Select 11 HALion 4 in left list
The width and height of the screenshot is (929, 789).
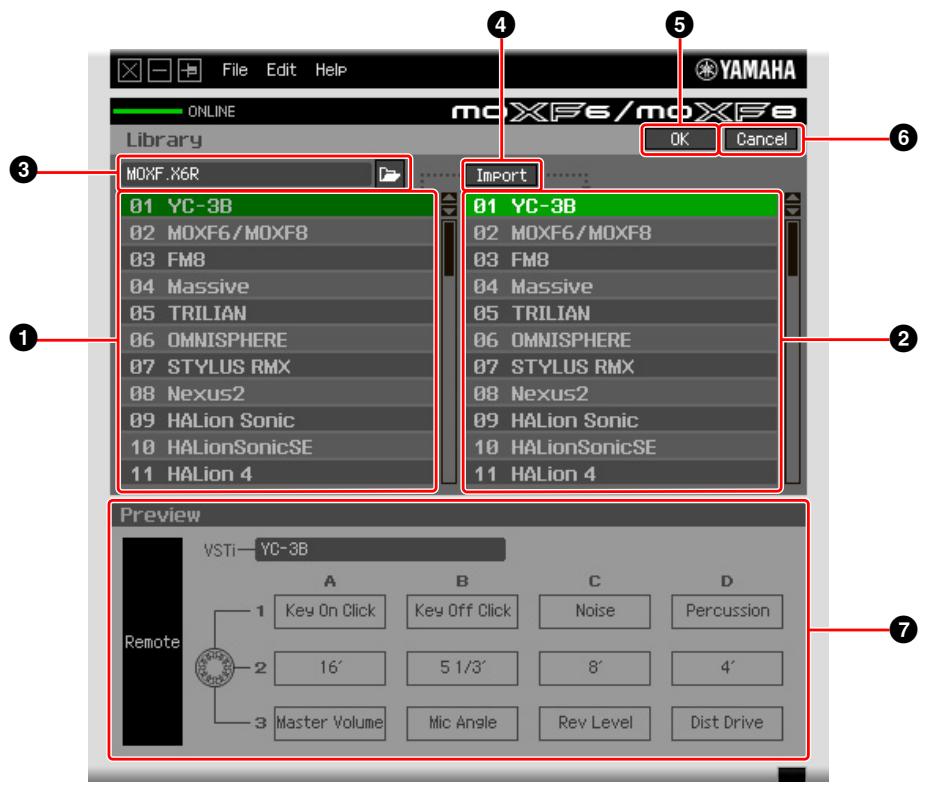pyautogui.click(x=277, y=474)
